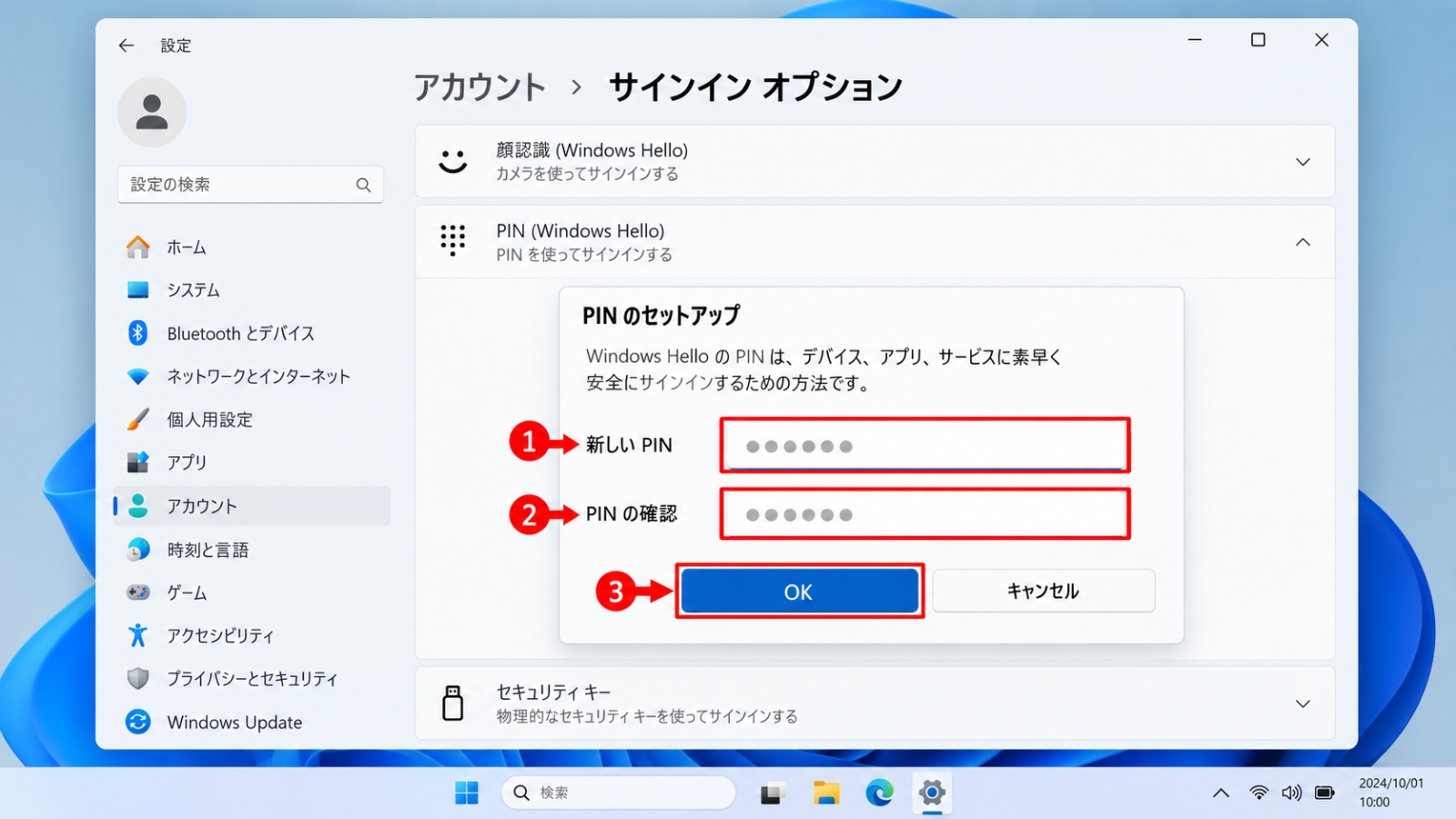Click the キャンセル button

(x=1044, y=591)
